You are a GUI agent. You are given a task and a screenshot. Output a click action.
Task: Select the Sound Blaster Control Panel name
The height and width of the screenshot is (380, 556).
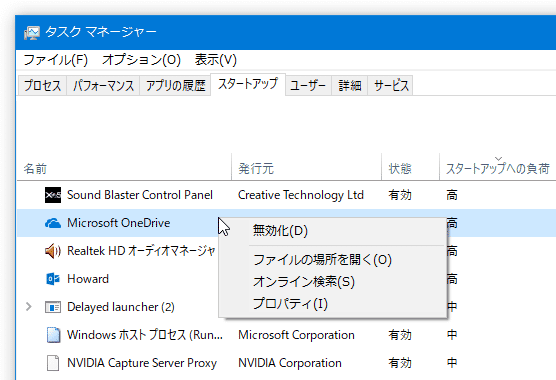pyautogui.click(x=140, y=195)
